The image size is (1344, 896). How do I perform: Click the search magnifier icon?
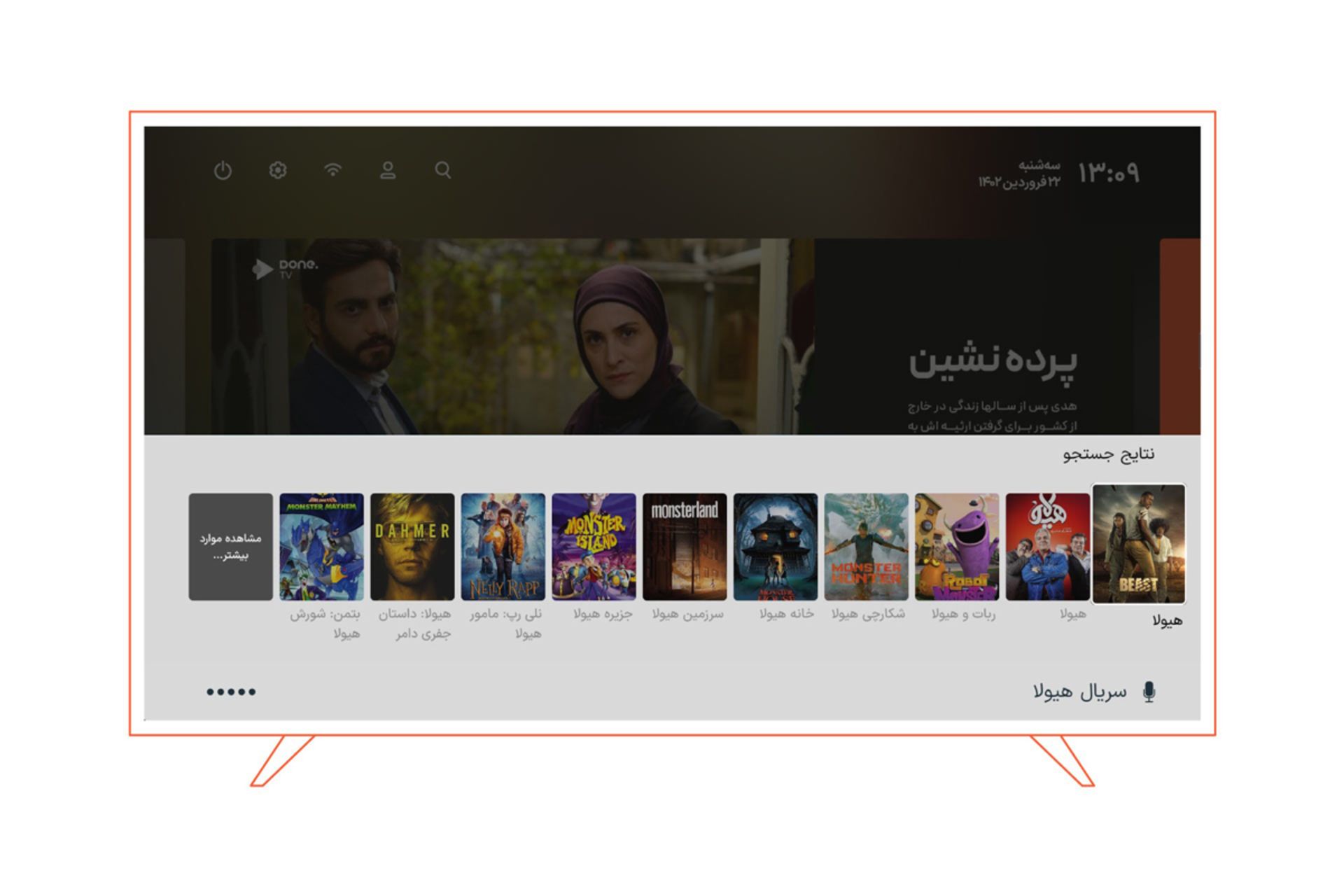coord(443,170)
